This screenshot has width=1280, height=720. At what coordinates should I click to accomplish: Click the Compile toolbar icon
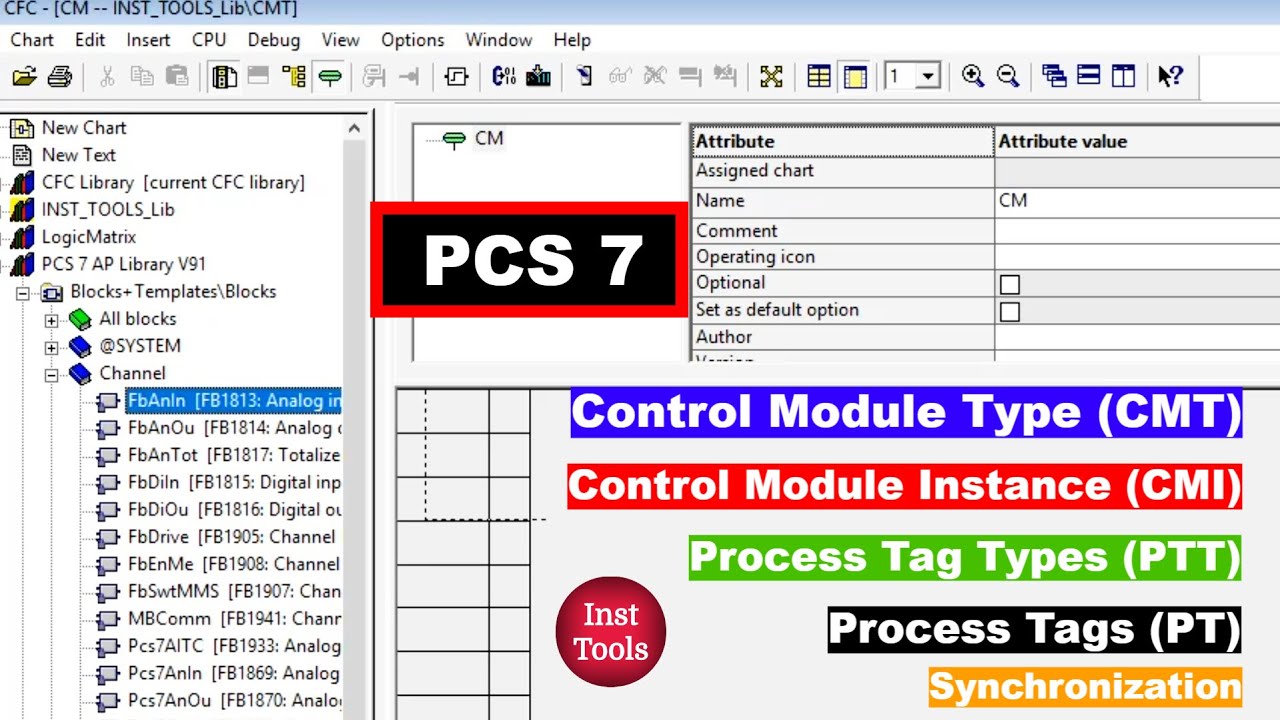pyautogui.click(x=504, y=77)
